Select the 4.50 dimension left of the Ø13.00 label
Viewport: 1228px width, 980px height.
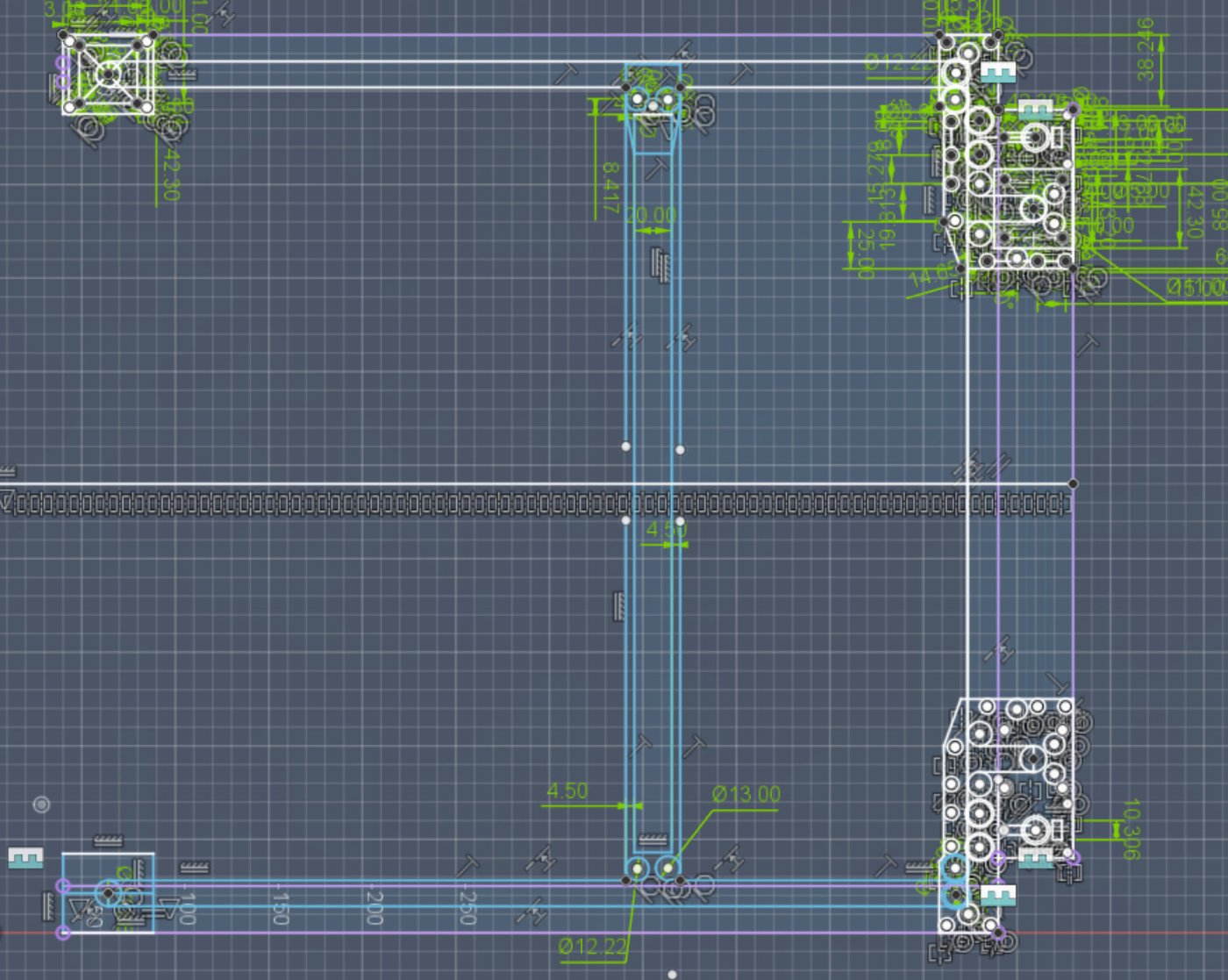tap(568, 791)
